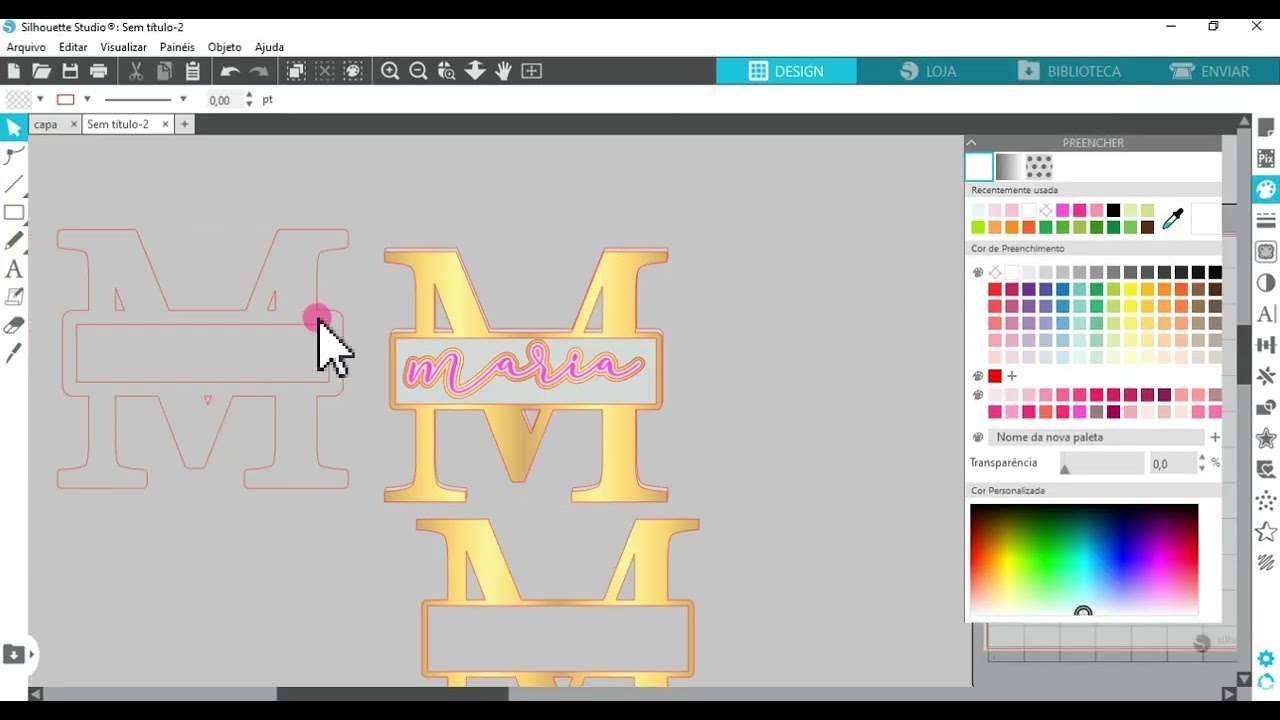Viewport: 1280px width, 720px height.
Task: Open the Ajuda menu
Action: pos(269,47)
